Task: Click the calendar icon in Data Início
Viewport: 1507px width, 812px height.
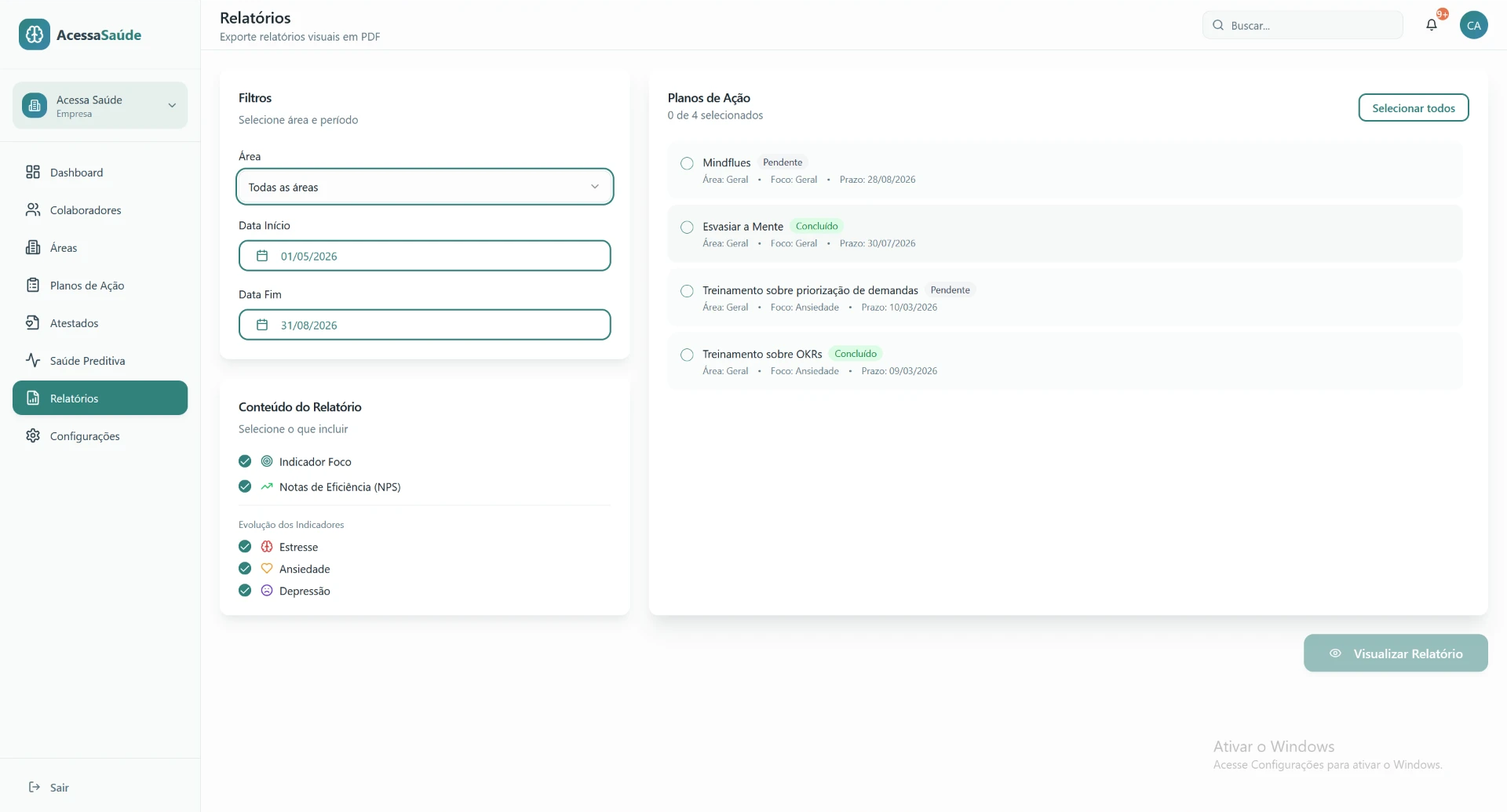Action: 262,256
